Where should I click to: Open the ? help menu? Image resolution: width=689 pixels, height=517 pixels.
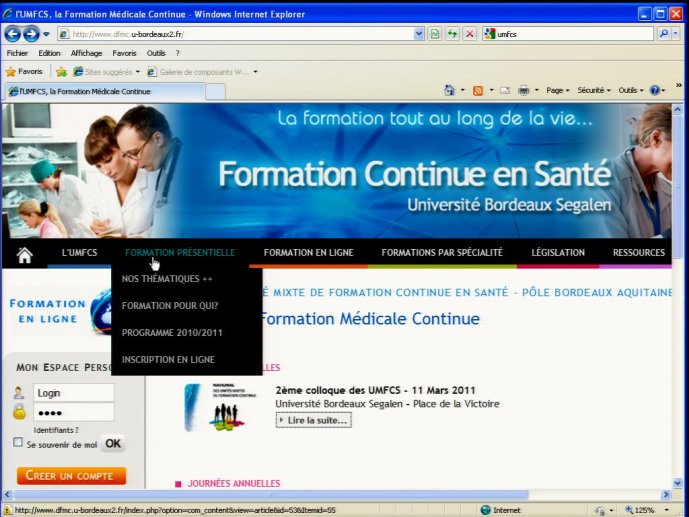178,53
